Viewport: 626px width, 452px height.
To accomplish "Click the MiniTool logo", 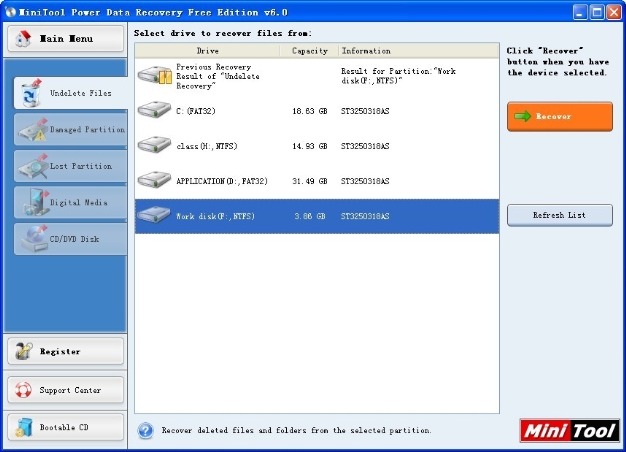I will pos(570,430).
